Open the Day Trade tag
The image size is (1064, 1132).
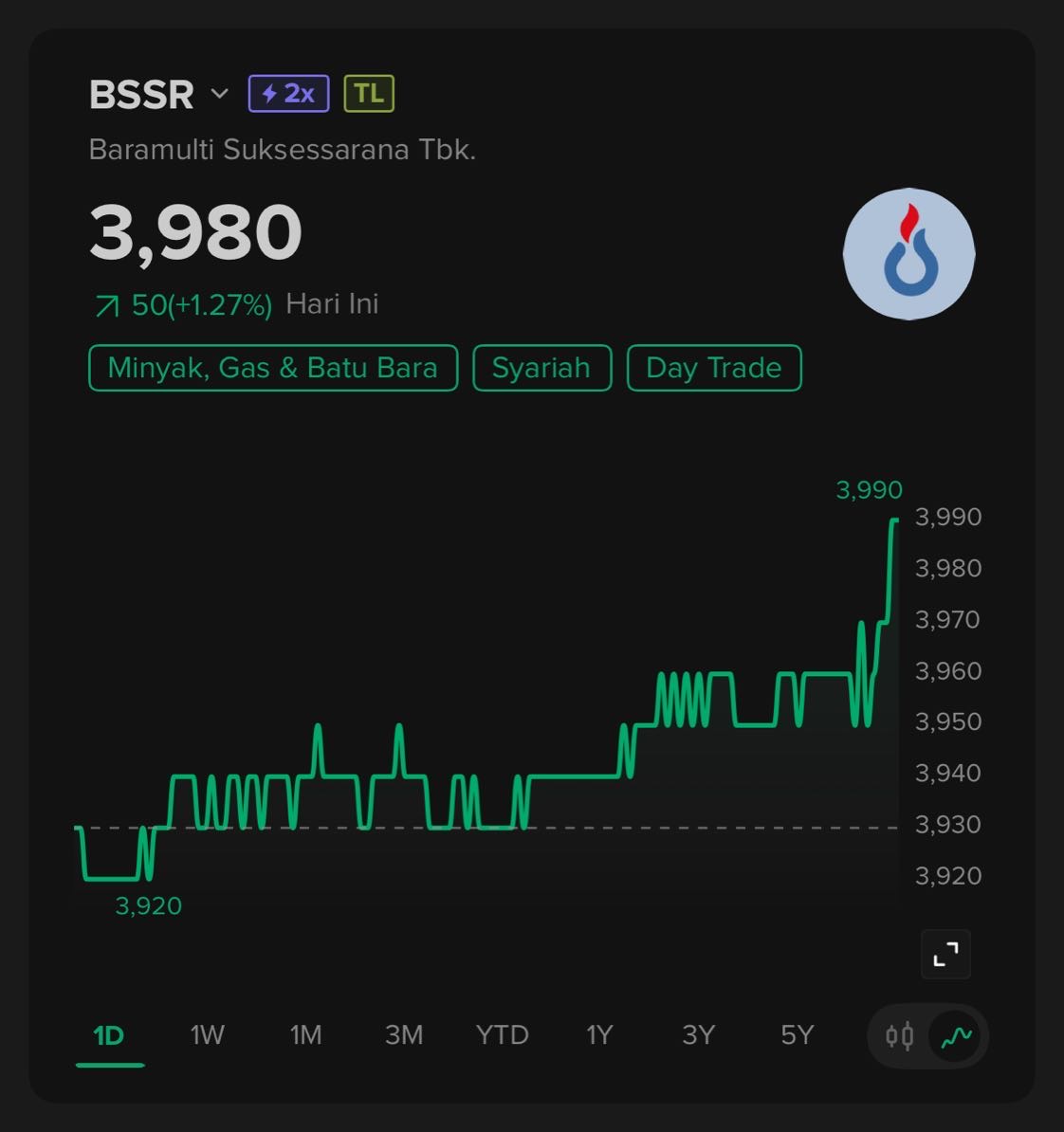(x=714, y=368)
